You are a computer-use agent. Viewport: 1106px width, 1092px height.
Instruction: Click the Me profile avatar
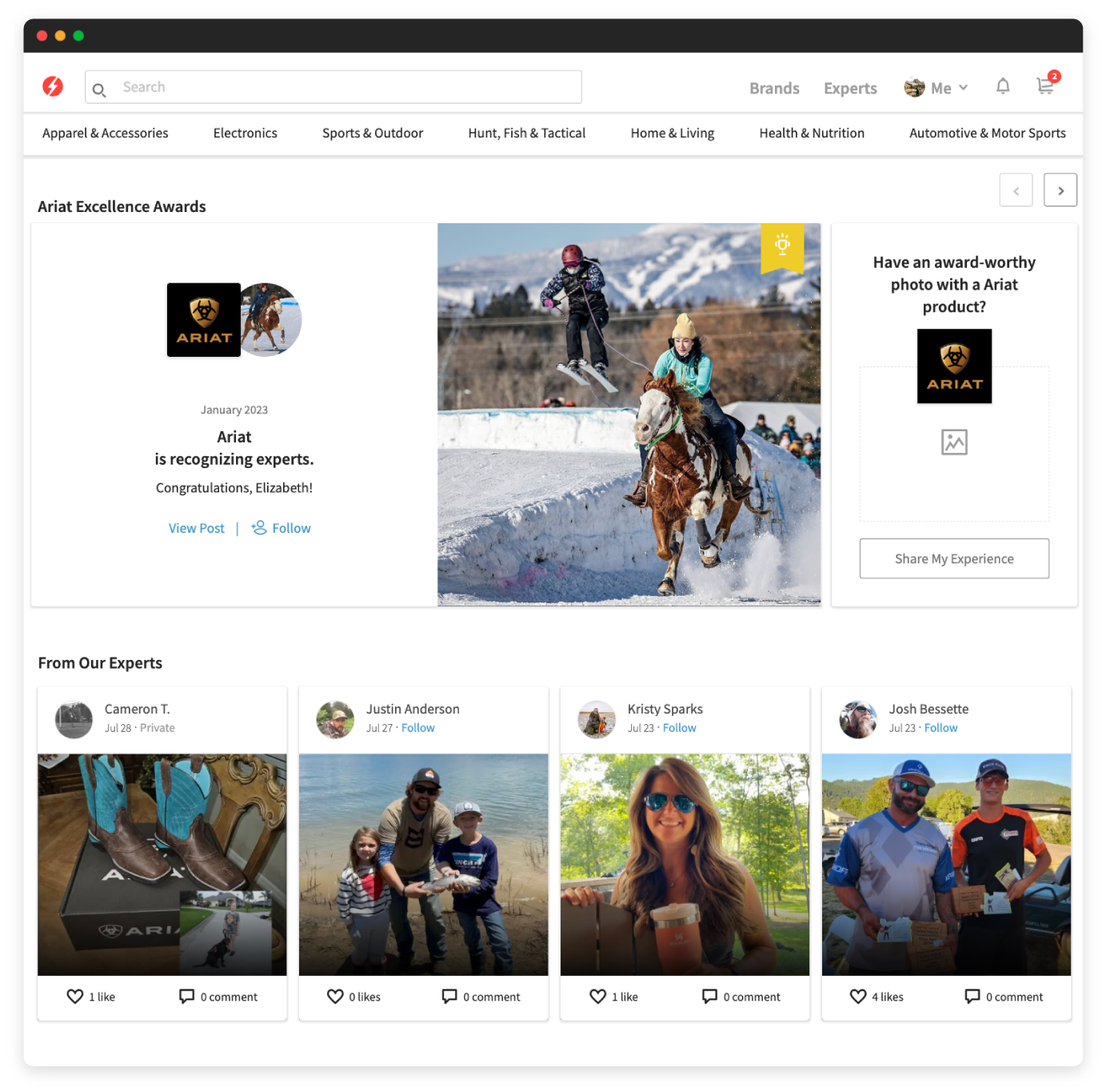(914, 88)
